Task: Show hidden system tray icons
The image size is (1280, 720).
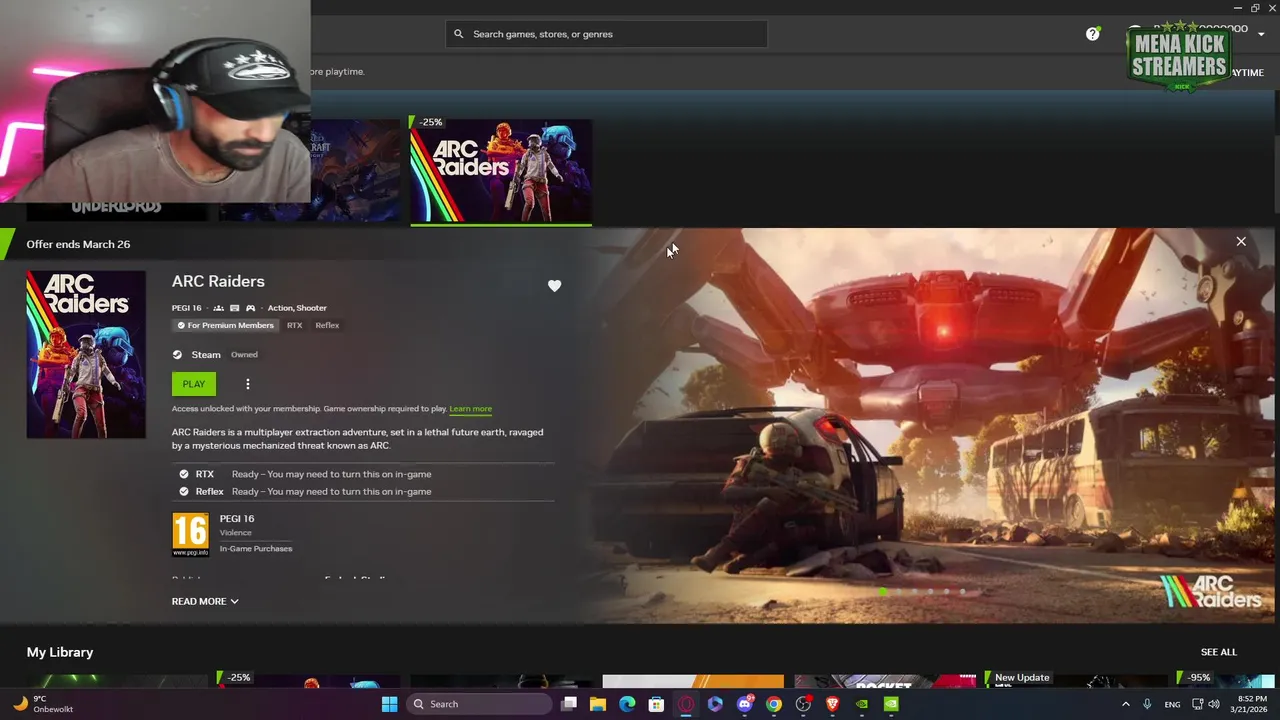Action: [x=1125, y=704]
